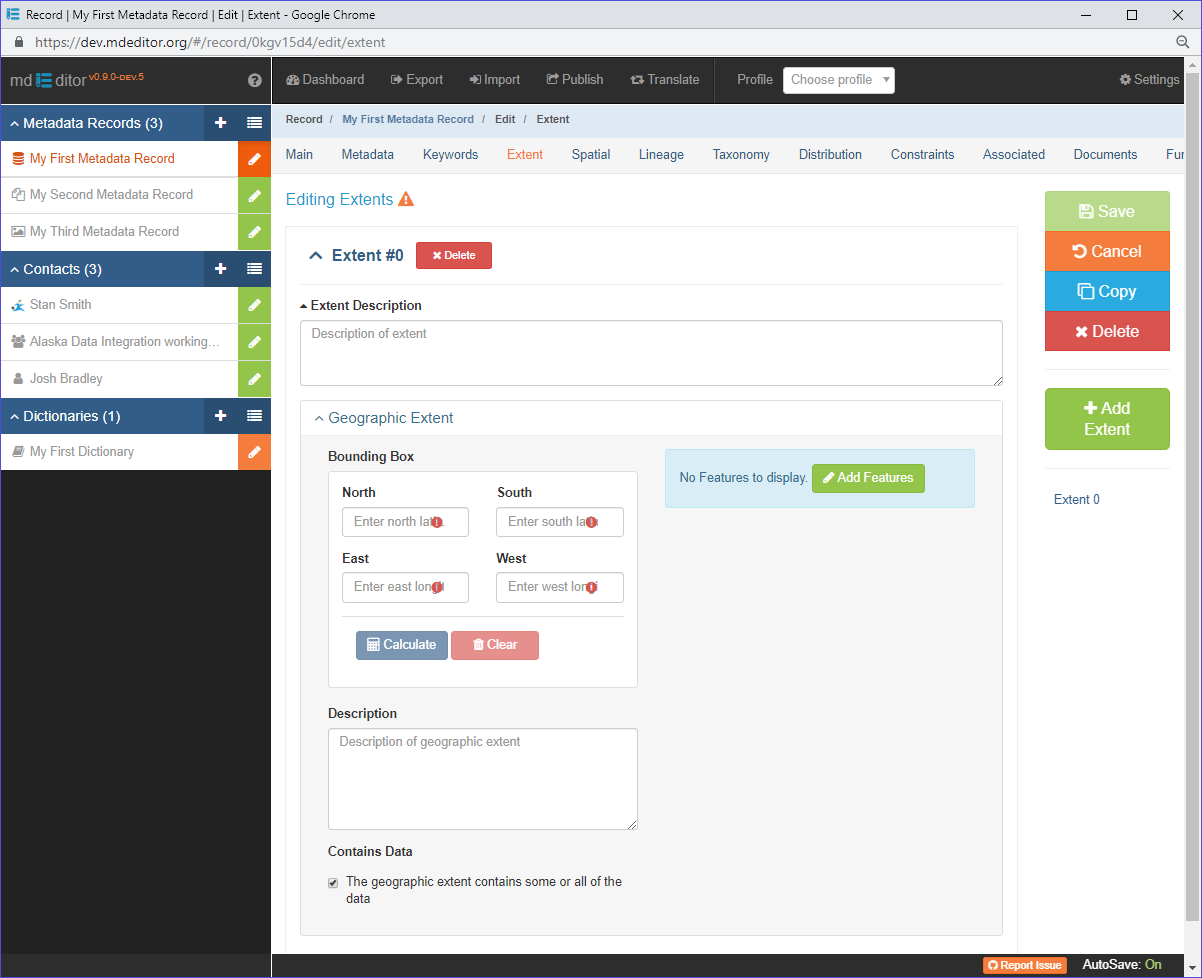Click the Calculate bounding box button
1202x978 pixels.
click(x=402, y=645)
